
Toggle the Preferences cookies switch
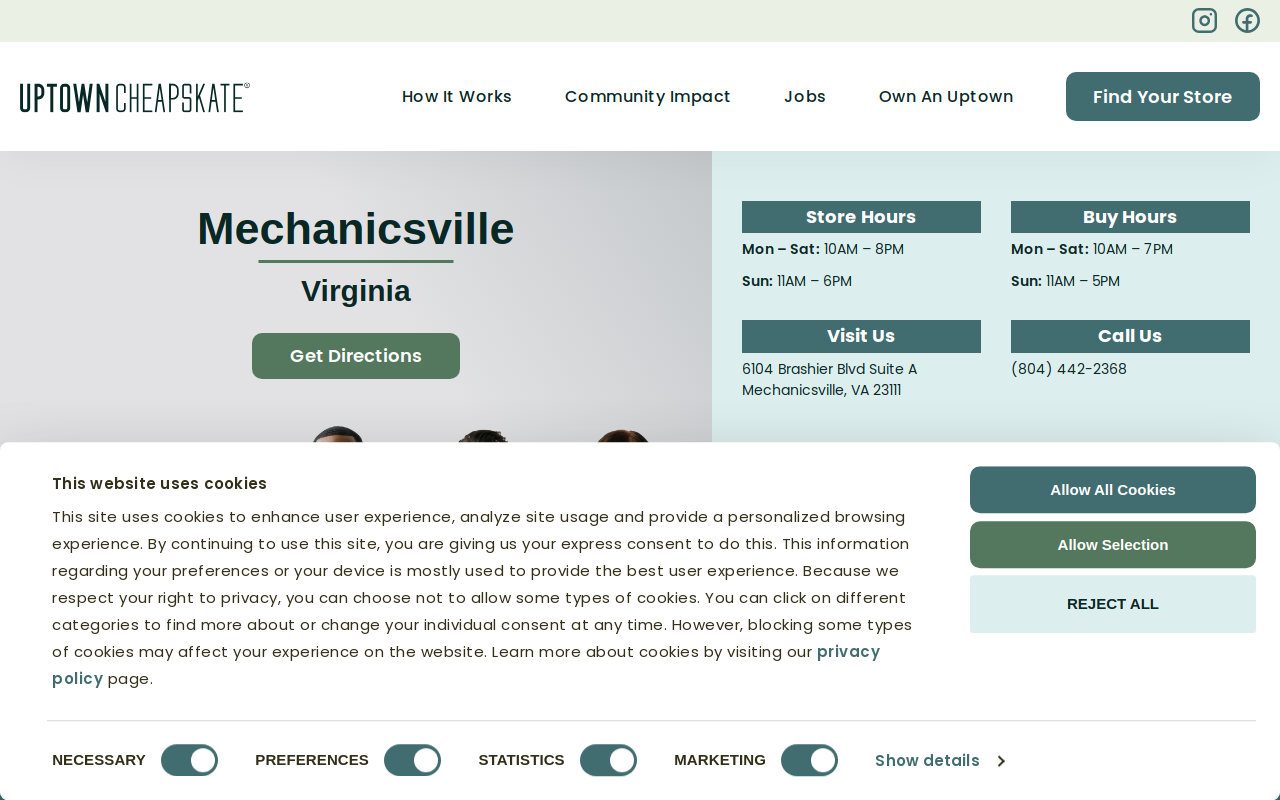coord(412,760)
